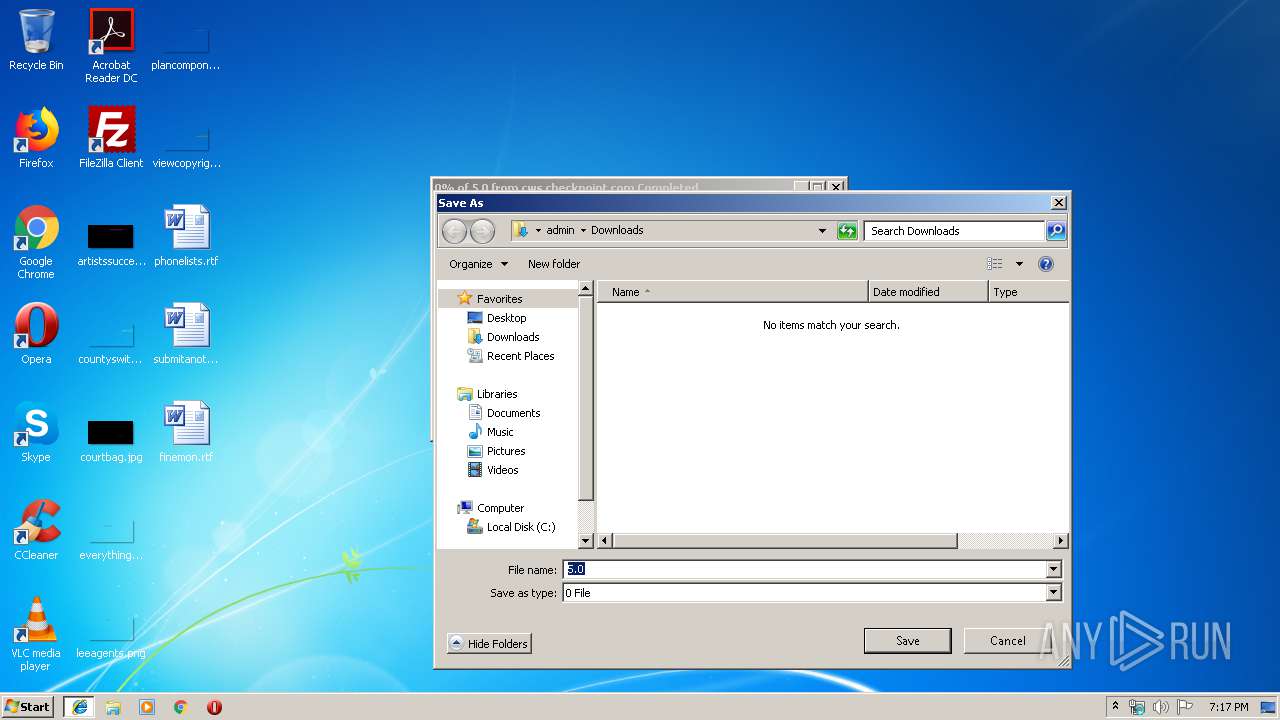Click the search magnifier button

tap(1056, 231)
